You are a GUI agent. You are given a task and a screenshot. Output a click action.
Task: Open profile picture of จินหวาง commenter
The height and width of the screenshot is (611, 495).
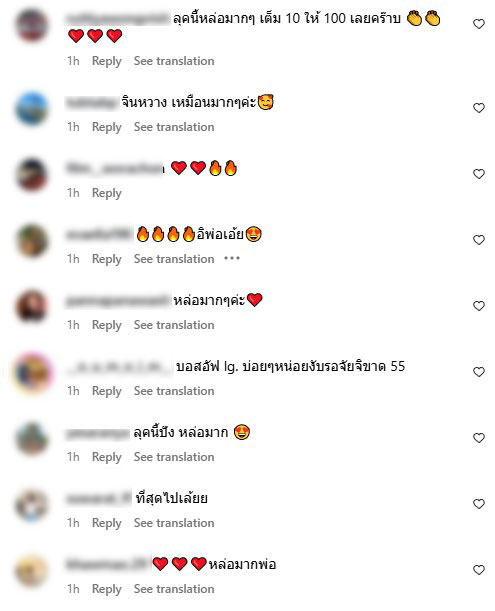[x=32, y=108]
